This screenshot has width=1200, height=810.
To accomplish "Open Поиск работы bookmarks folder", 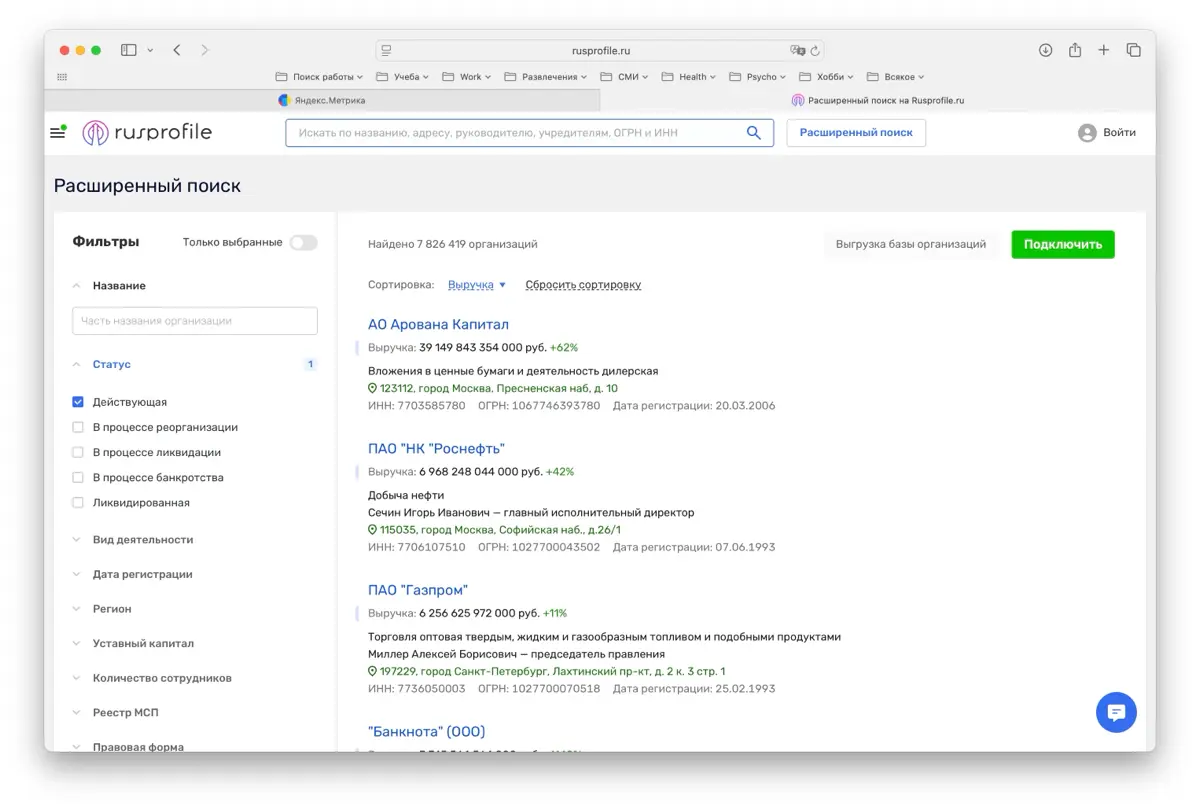I will point(319,77).
